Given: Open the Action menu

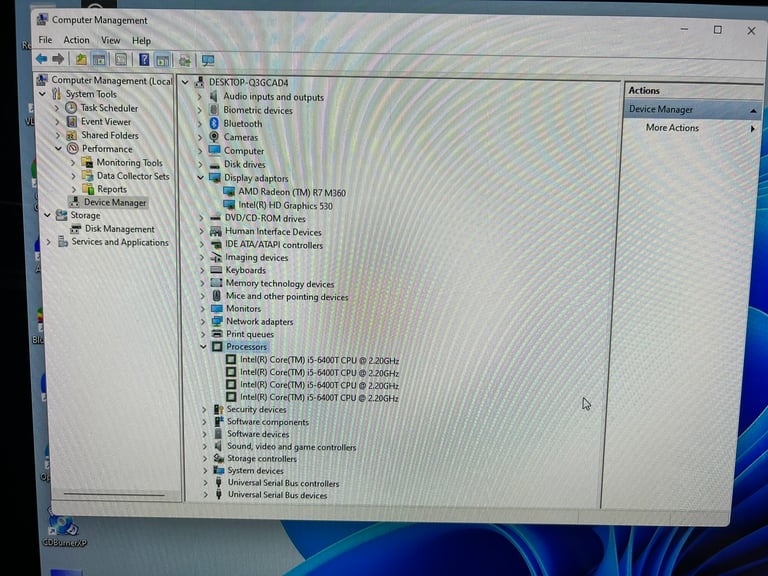Looking at the screenshot, I should click(76, 40).
